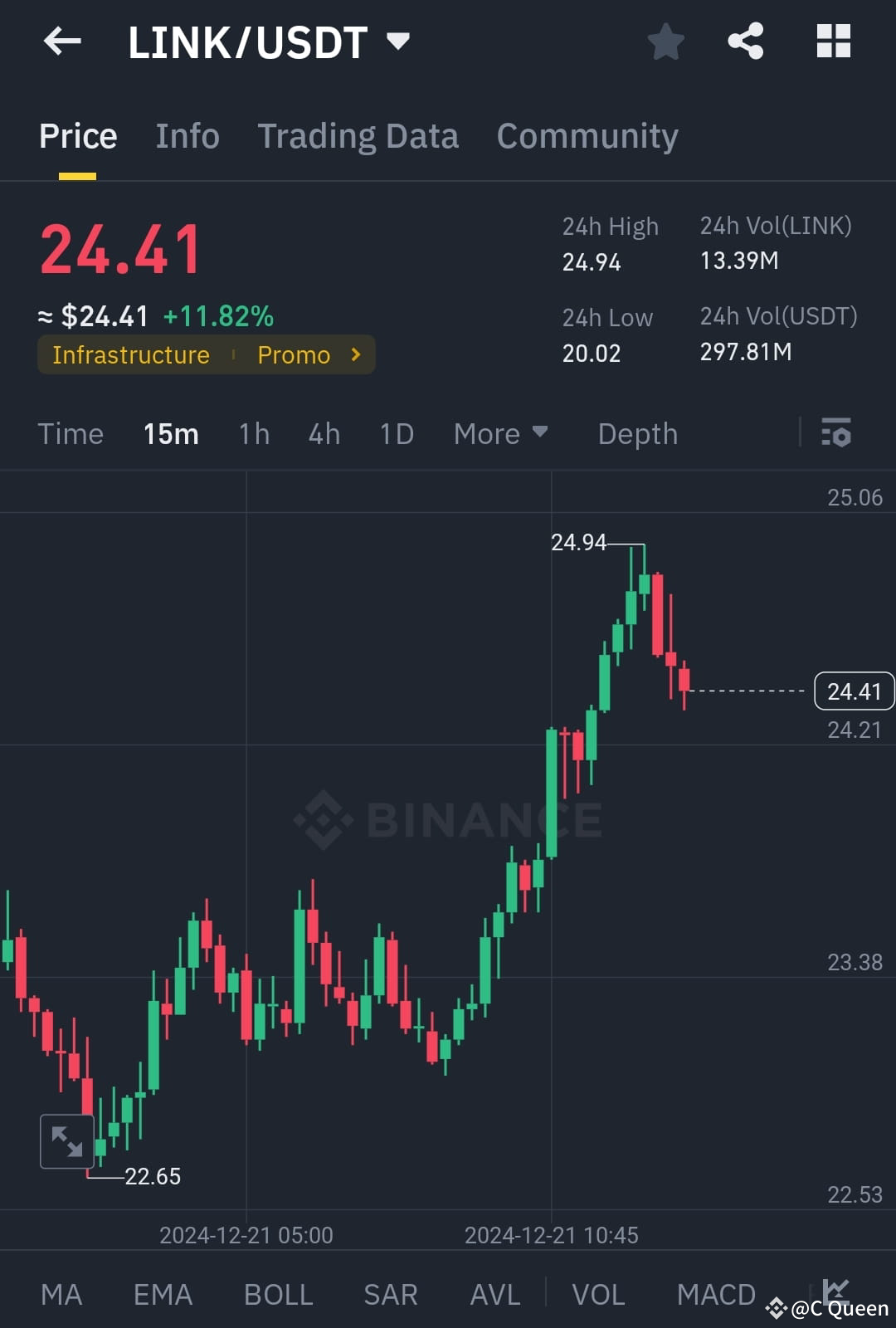Open the MACD indicator

coord(715,1293)
